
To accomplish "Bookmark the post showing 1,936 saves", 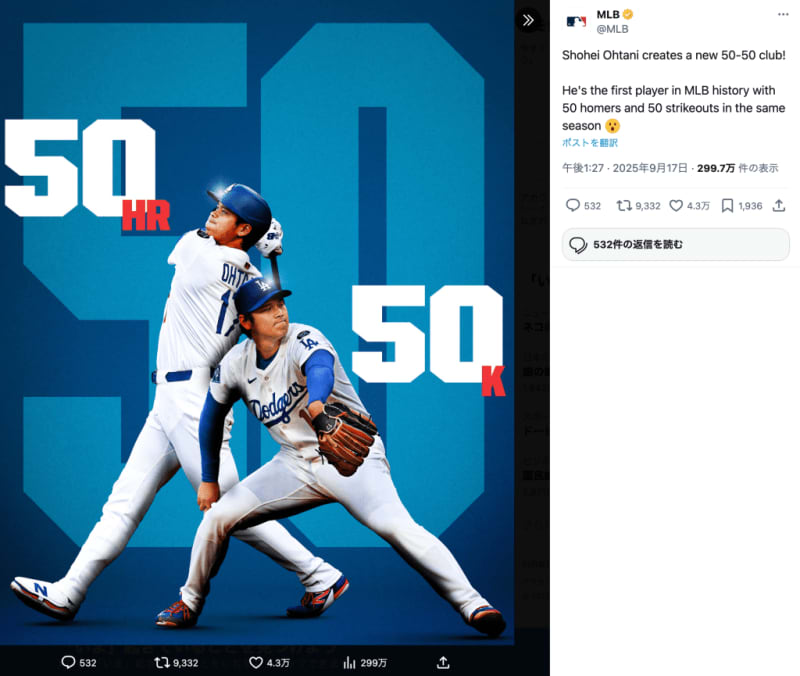I will [727, 205].
